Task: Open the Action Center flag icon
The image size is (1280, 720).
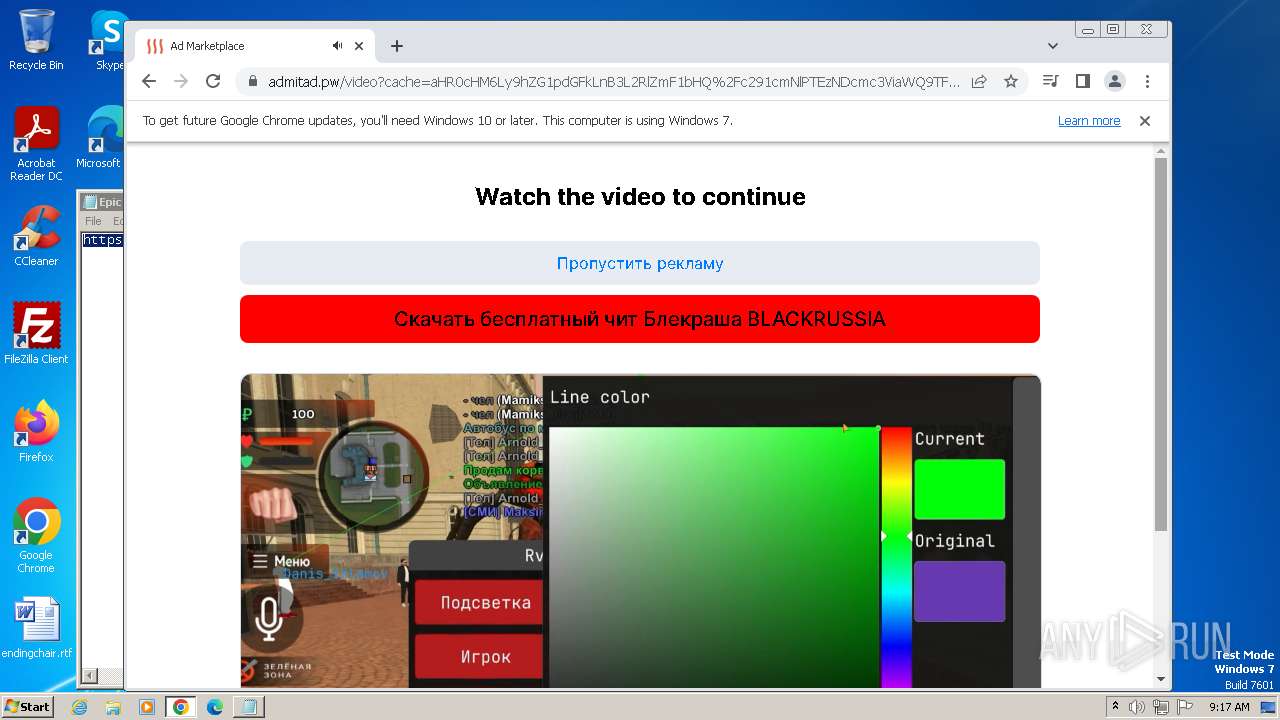Action: [1184, 707]
